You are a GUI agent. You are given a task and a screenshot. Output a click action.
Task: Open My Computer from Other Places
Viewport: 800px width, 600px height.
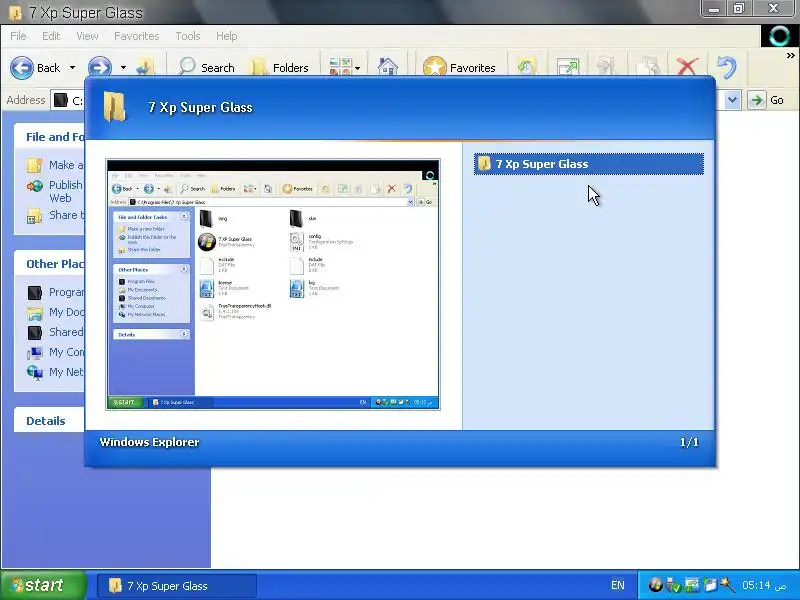[55, 352]
